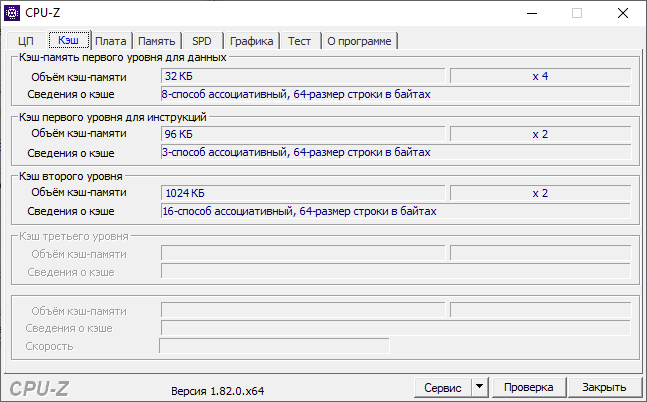Click the CPU-Z app icon in title bar
Viewport: 647px width, 402px height.
12,13
